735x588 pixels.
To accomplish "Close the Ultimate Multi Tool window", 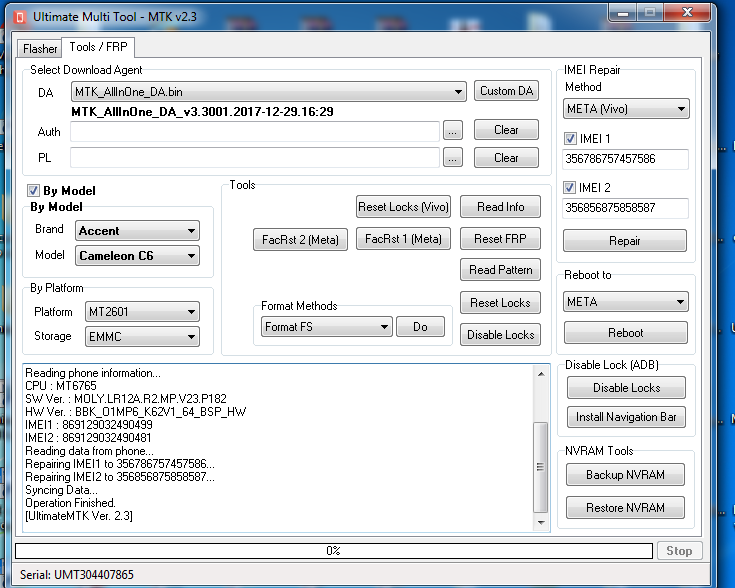I will (x=687, y=12).
